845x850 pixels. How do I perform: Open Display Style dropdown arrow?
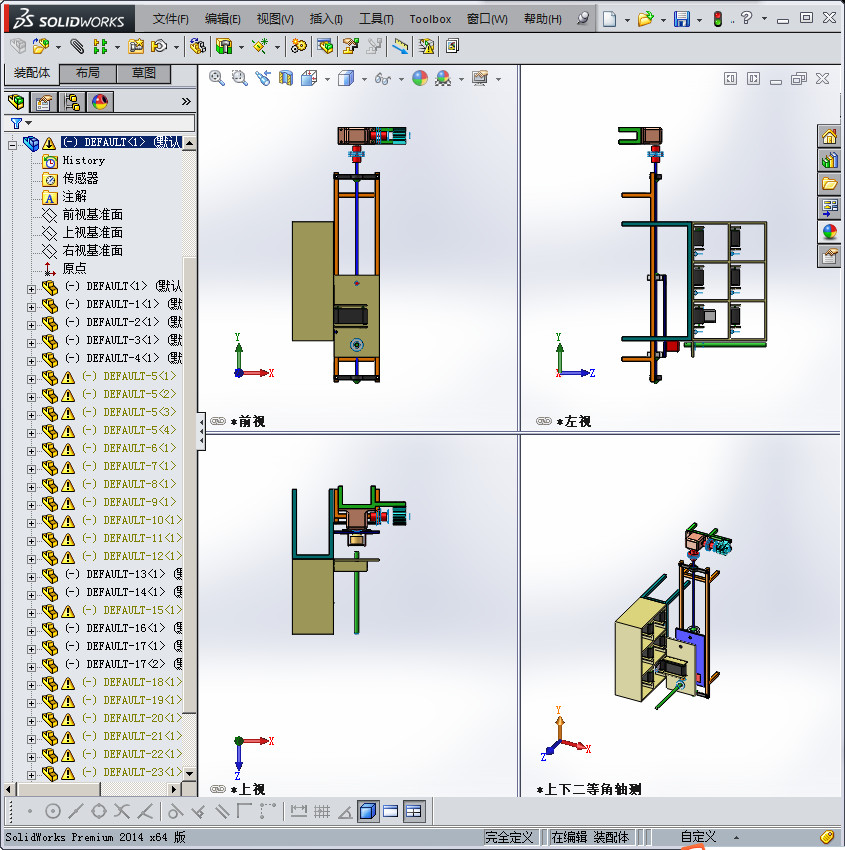click(x=364, y=79)
